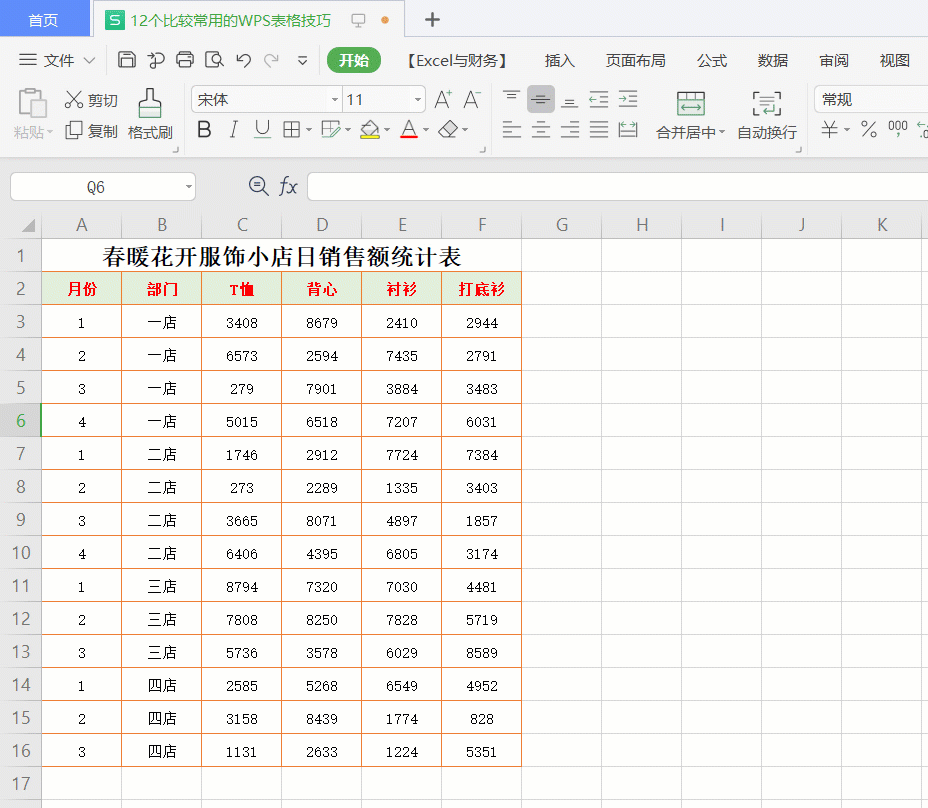Toggle Italic formatting
The height and width of the screenshot is (808, 928).
tap(233, 129)
